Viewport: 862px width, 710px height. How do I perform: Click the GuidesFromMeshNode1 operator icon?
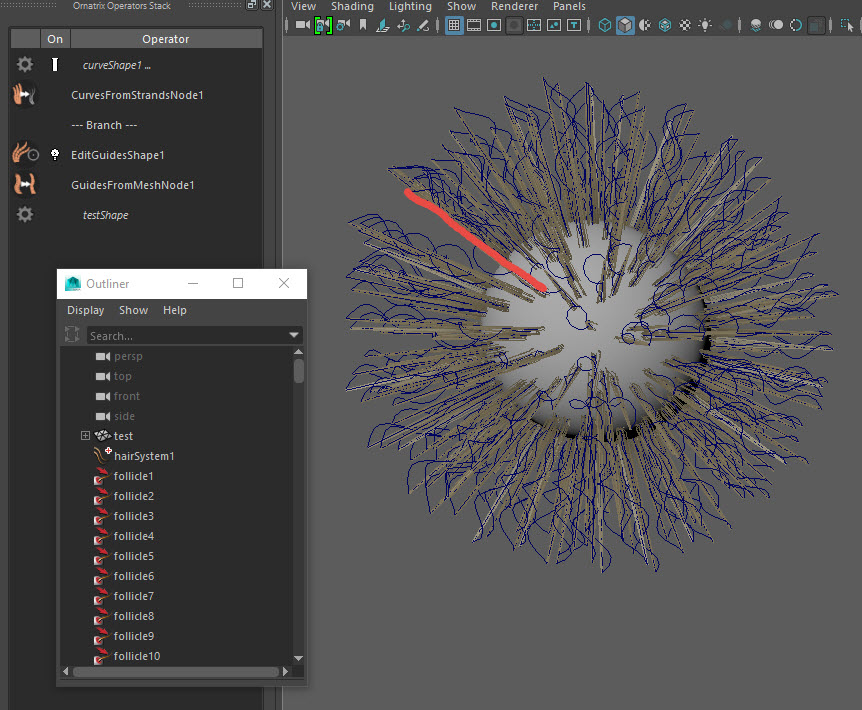click(x=24, y=185)
